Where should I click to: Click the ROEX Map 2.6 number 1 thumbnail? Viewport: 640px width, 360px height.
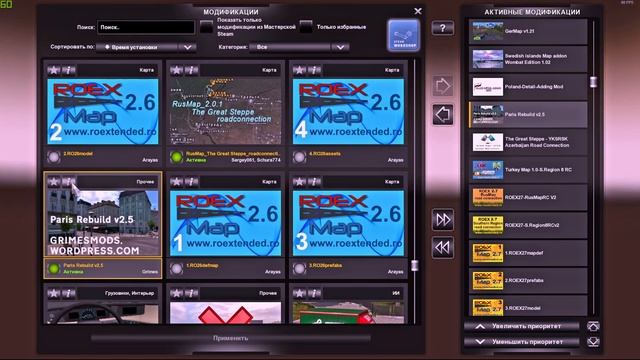tap(226, 223)
